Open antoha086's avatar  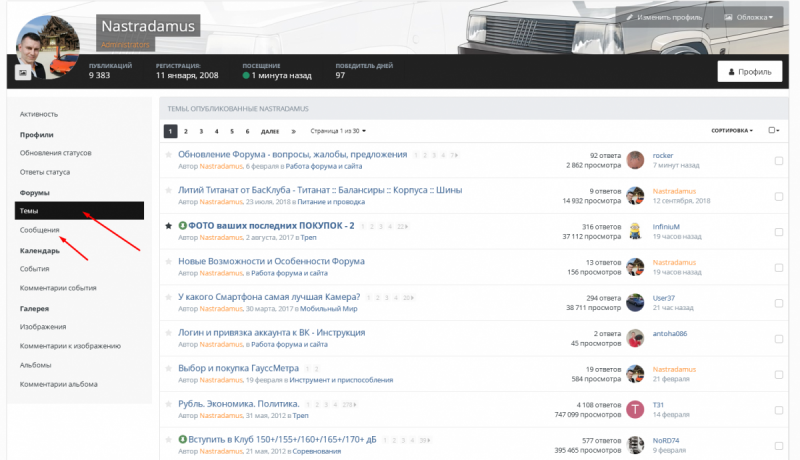point(635,338)
